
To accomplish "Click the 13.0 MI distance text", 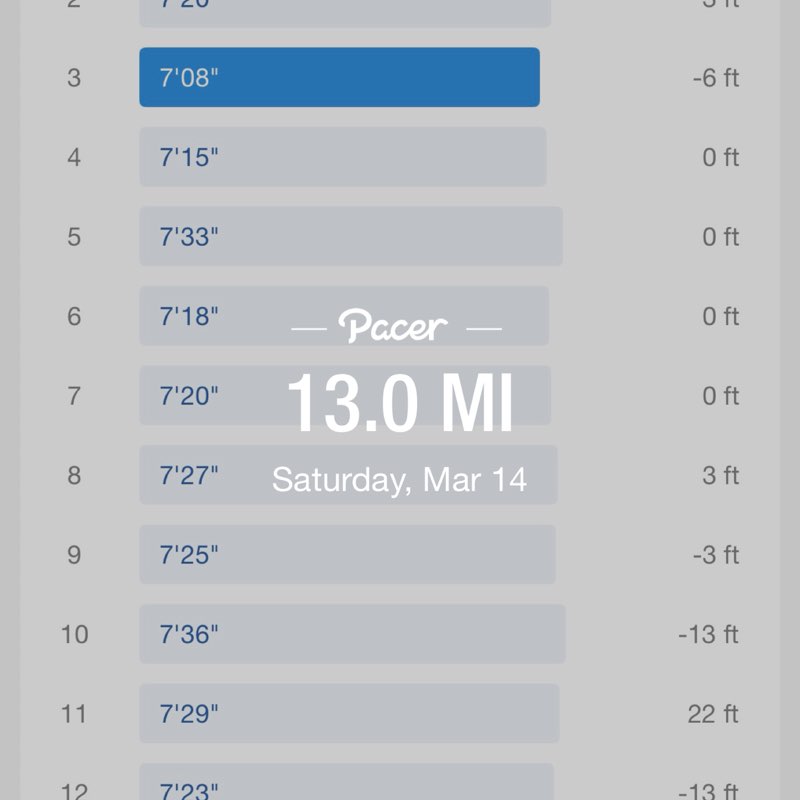I will tap(400, 405).
